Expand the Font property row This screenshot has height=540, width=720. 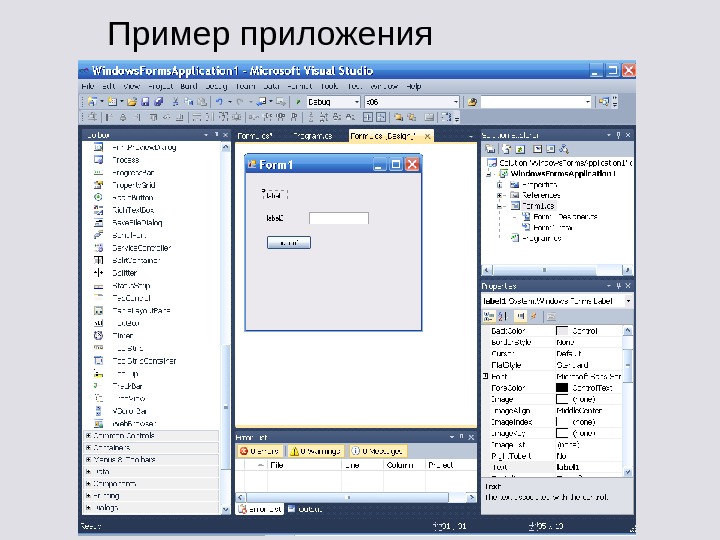tap(485, 376)
